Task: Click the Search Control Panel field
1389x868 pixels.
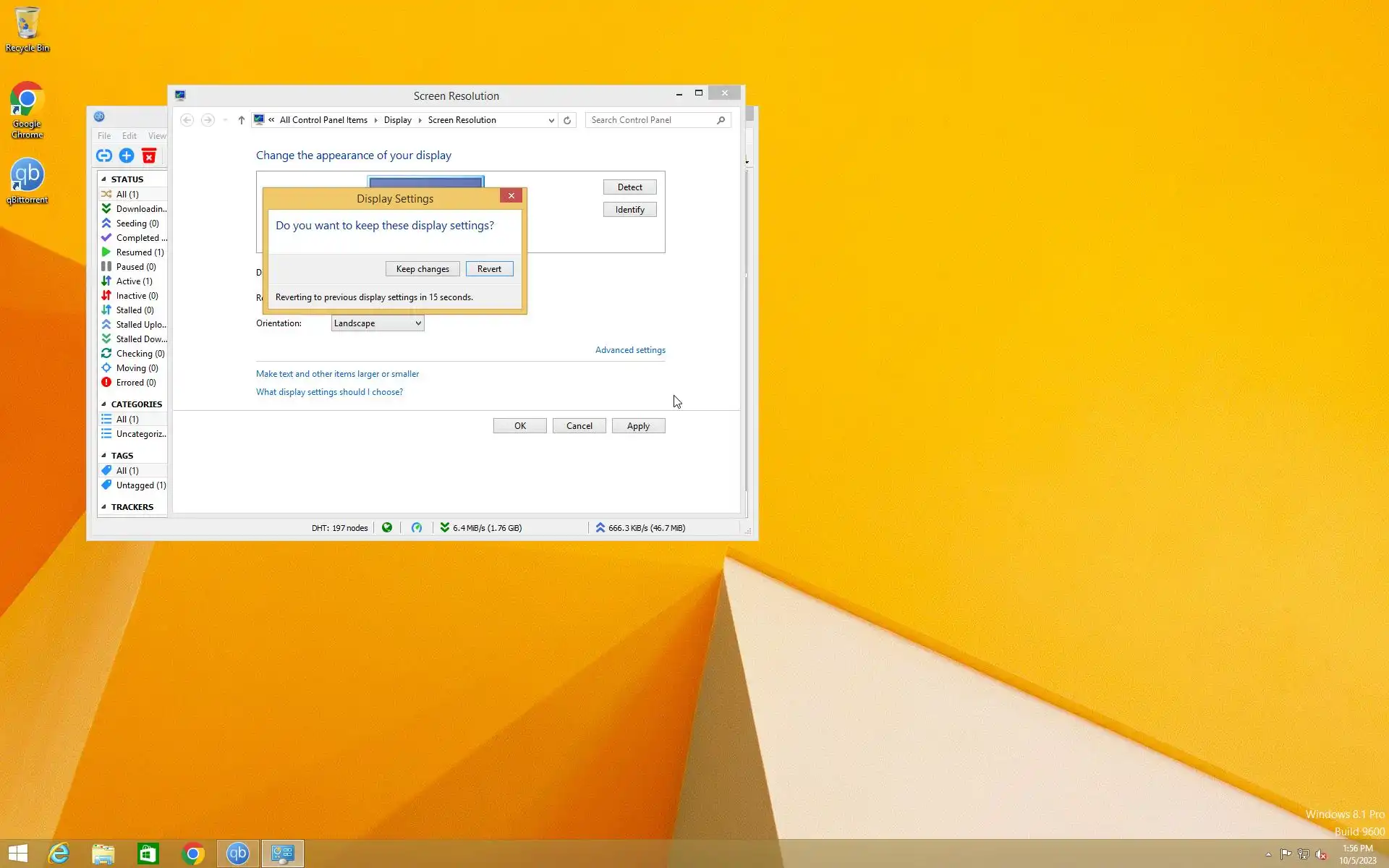Action: tap(651, 120)
